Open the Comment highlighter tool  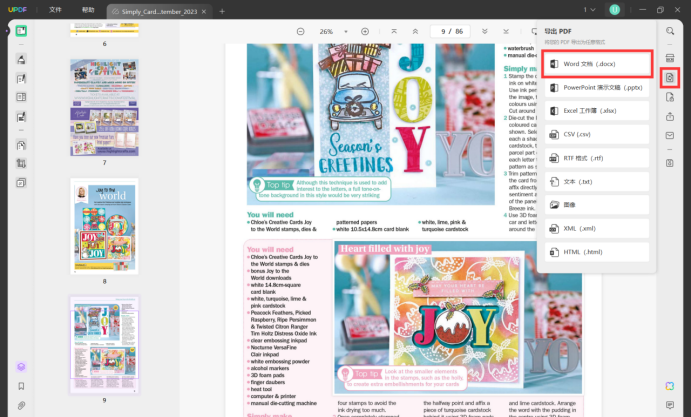pos(21,59)
